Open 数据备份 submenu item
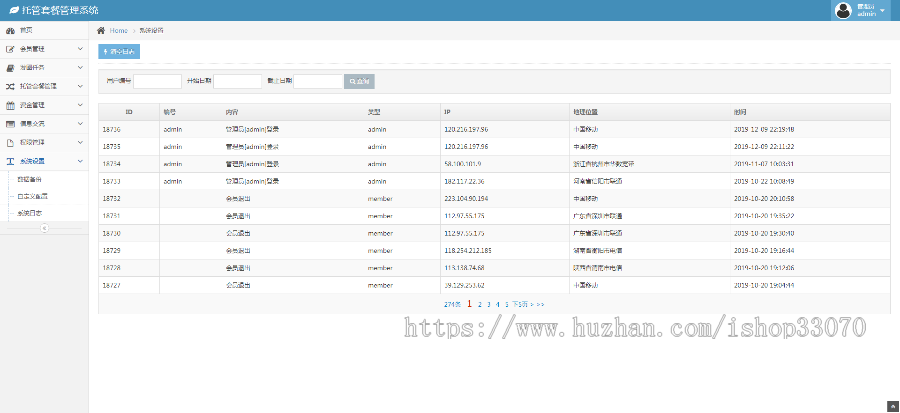This screenshot has width=900, height=413. pyautogui.click(x=29, y=179)
